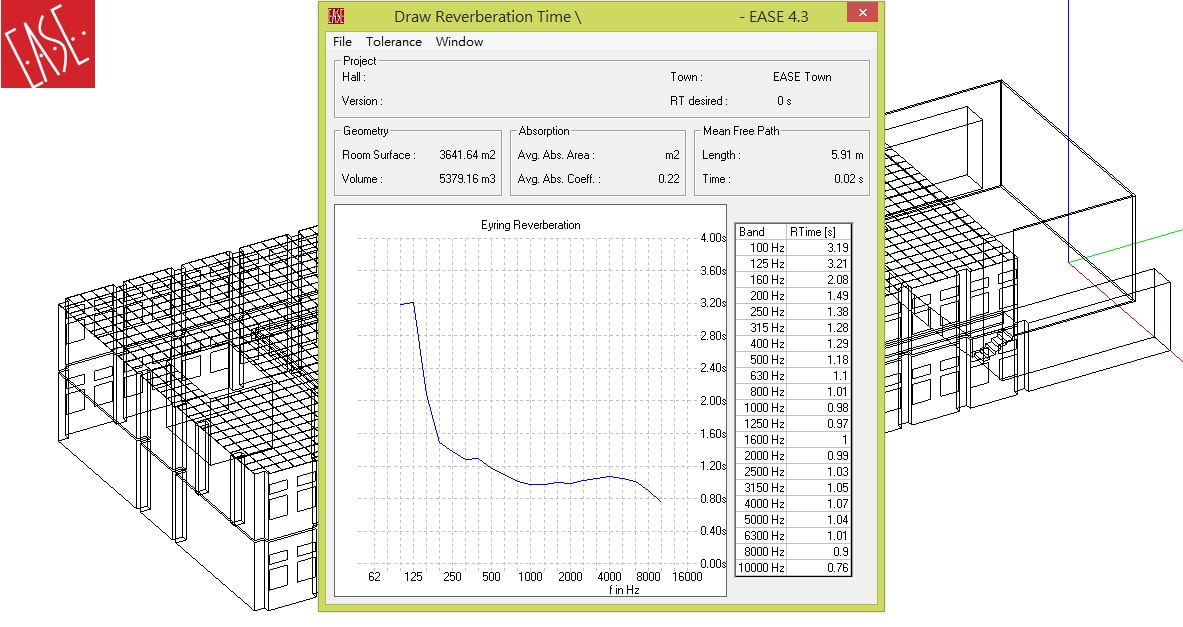This screenshot has height=627, width=1183.
Task: Select the 10000 Hz band row
Action: [793, 567]
